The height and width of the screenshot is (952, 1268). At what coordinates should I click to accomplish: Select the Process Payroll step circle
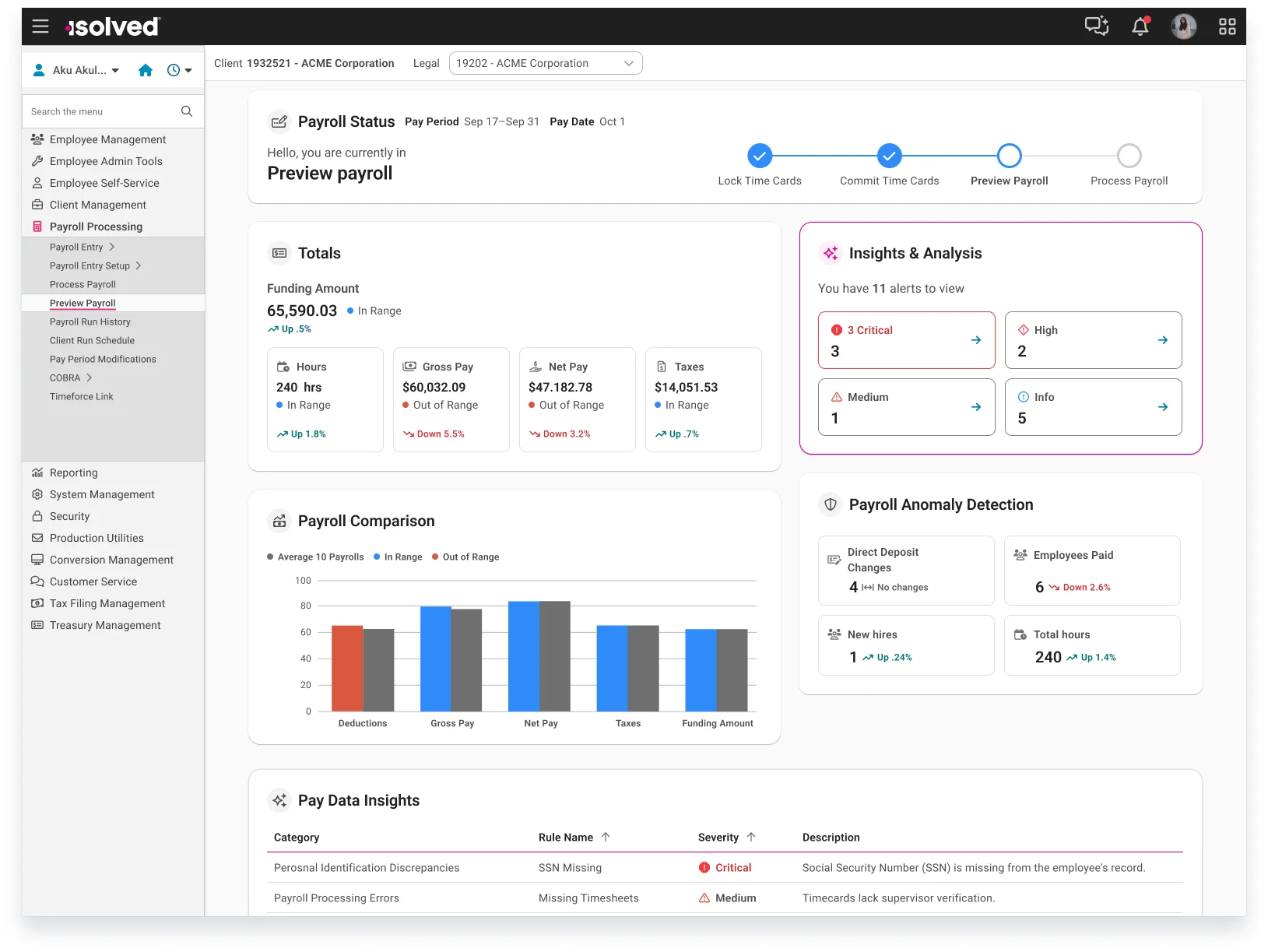(x=1129, y=156)
